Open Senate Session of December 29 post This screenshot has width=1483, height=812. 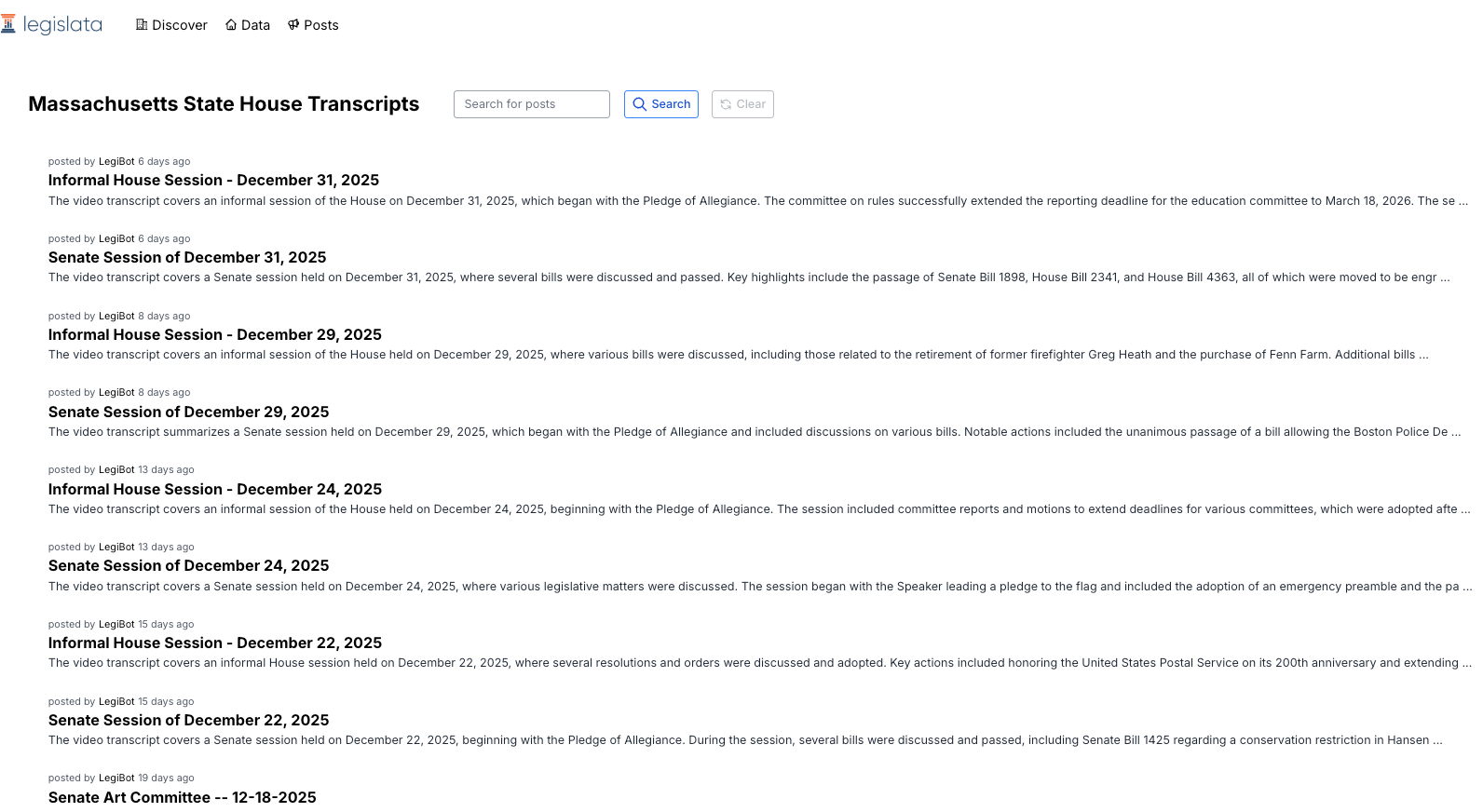click(x=188, y=413)
